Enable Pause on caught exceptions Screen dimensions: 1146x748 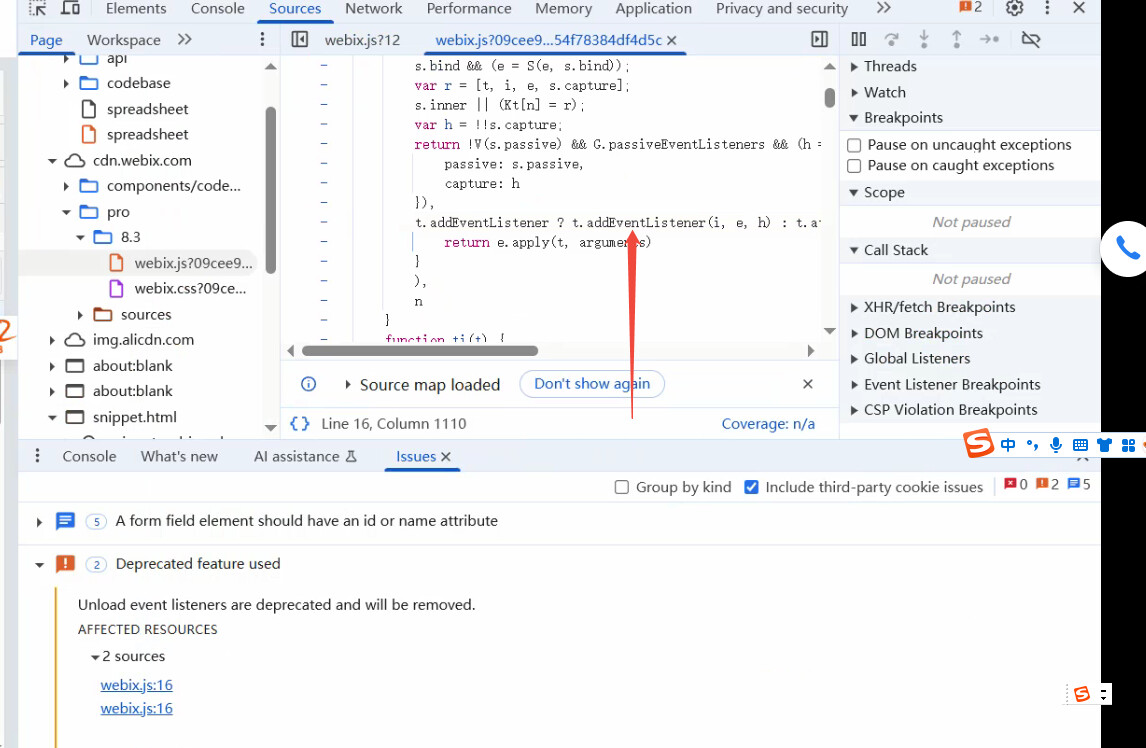click(x=854, y=165)
